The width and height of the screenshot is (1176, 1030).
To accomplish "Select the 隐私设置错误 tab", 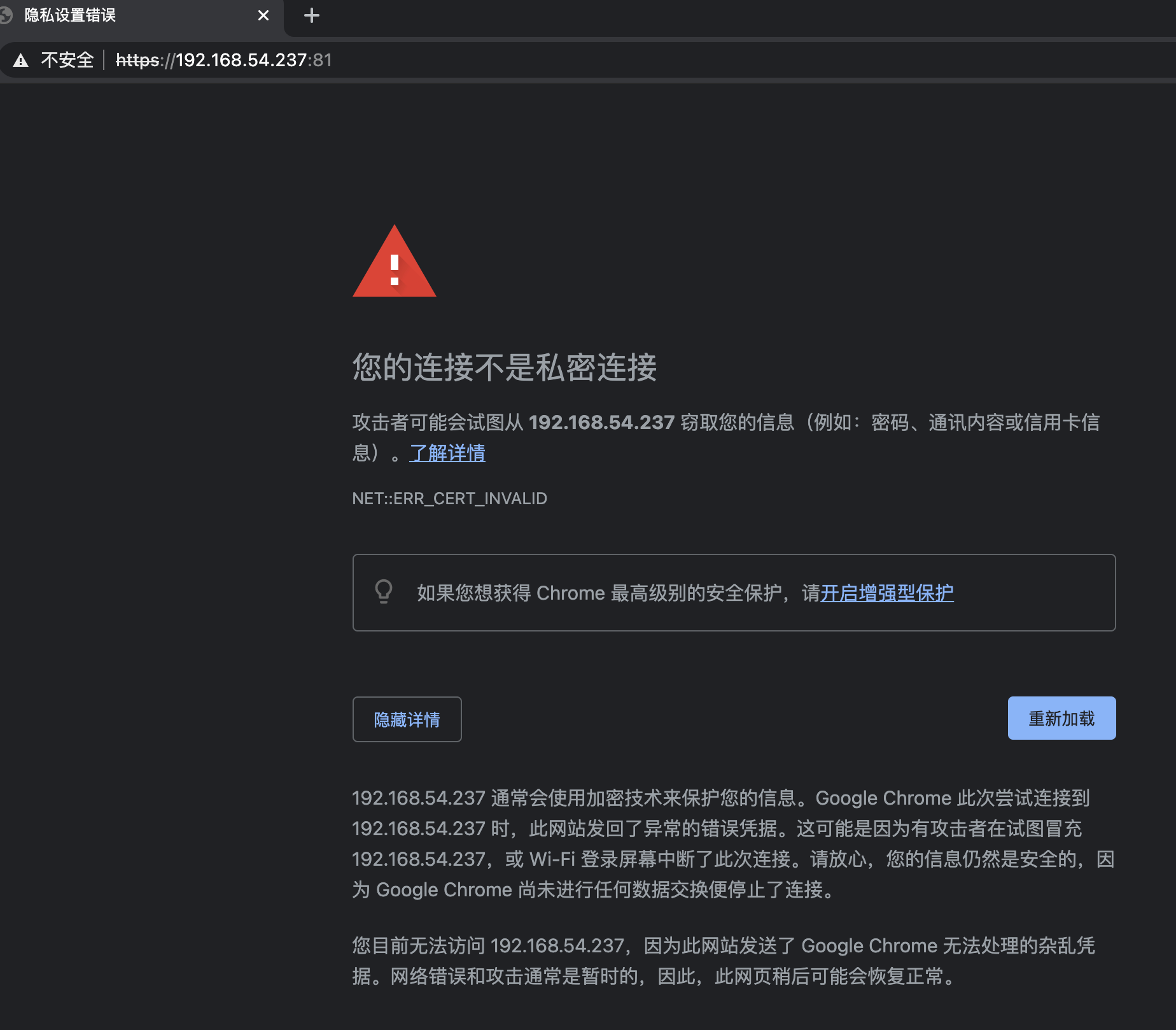I will [x=140, y=17].
